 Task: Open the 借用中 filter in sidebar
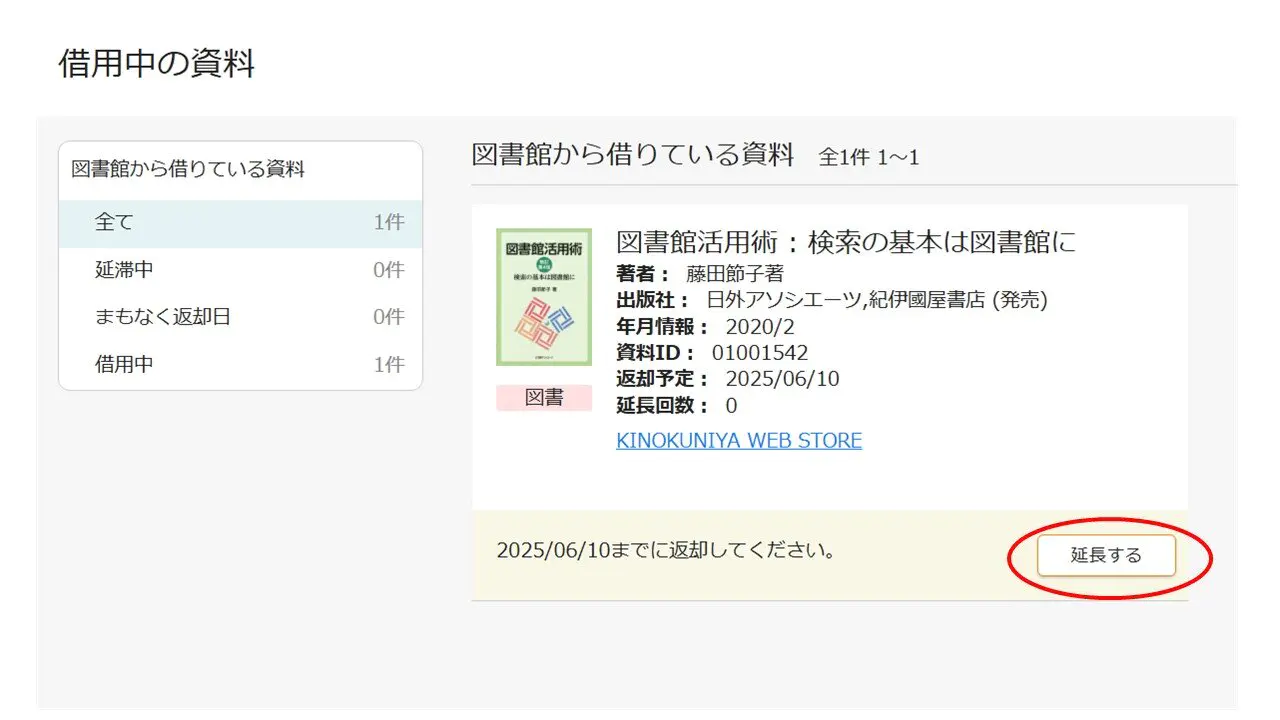point(124,364)
